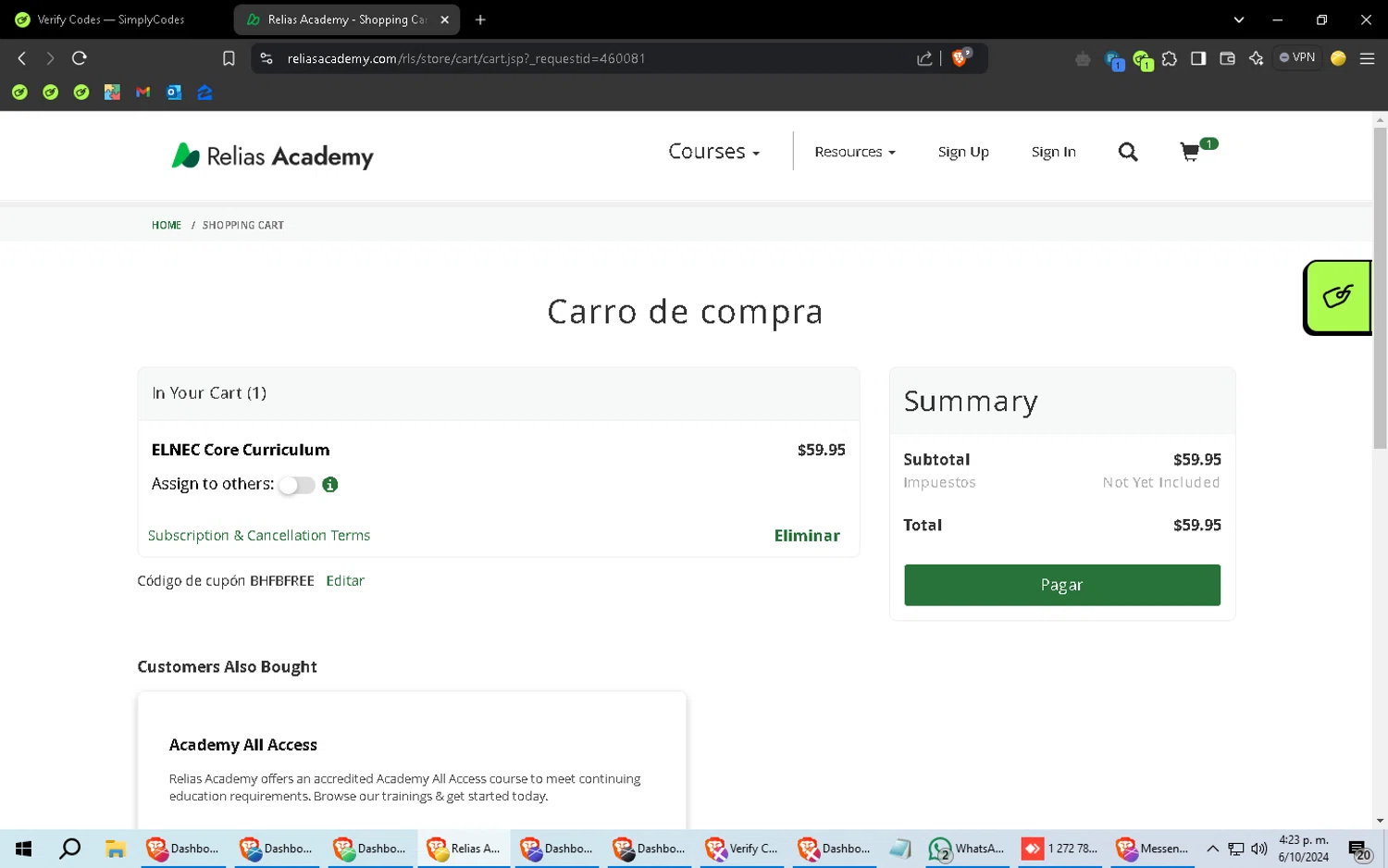Open the Leo AI sparkle icon
The width and height of the screenshot is (1388, 868).
[1256, 58]
